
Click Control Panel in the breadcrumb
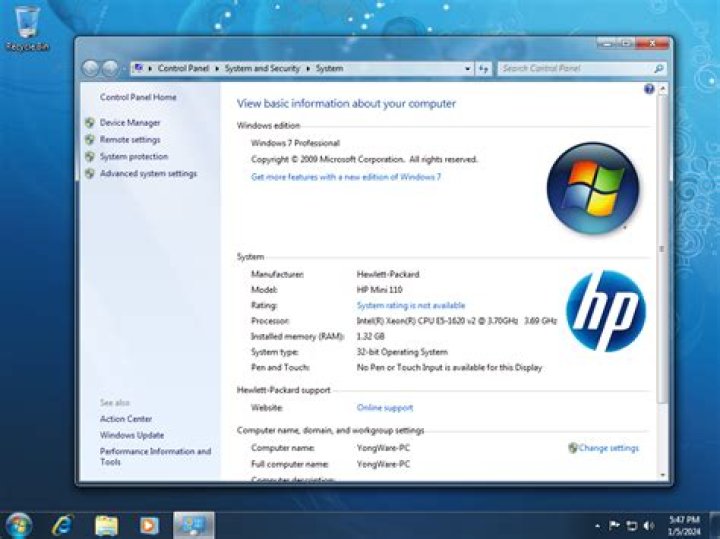click(183, 68)
